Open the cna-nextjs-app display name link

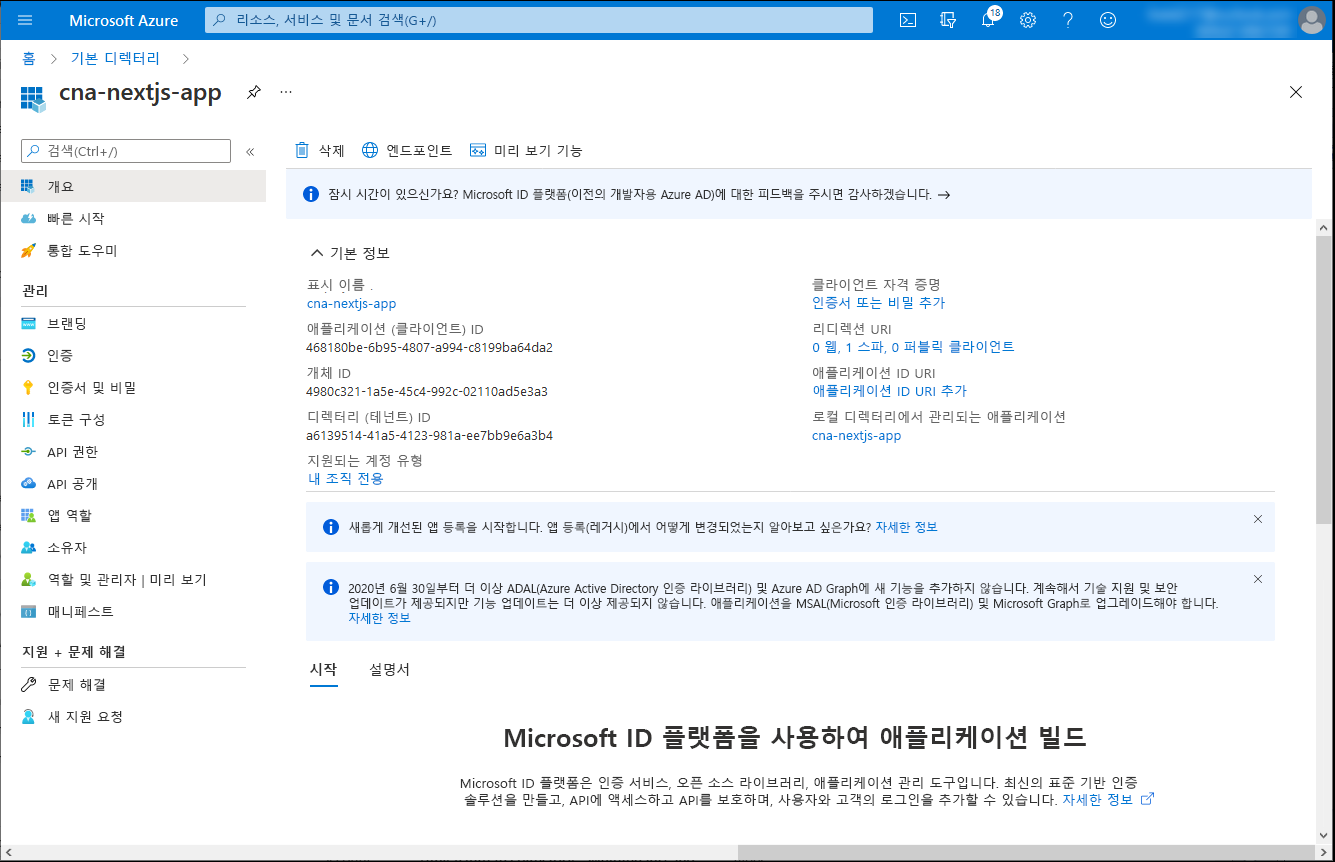click(351, 303)
